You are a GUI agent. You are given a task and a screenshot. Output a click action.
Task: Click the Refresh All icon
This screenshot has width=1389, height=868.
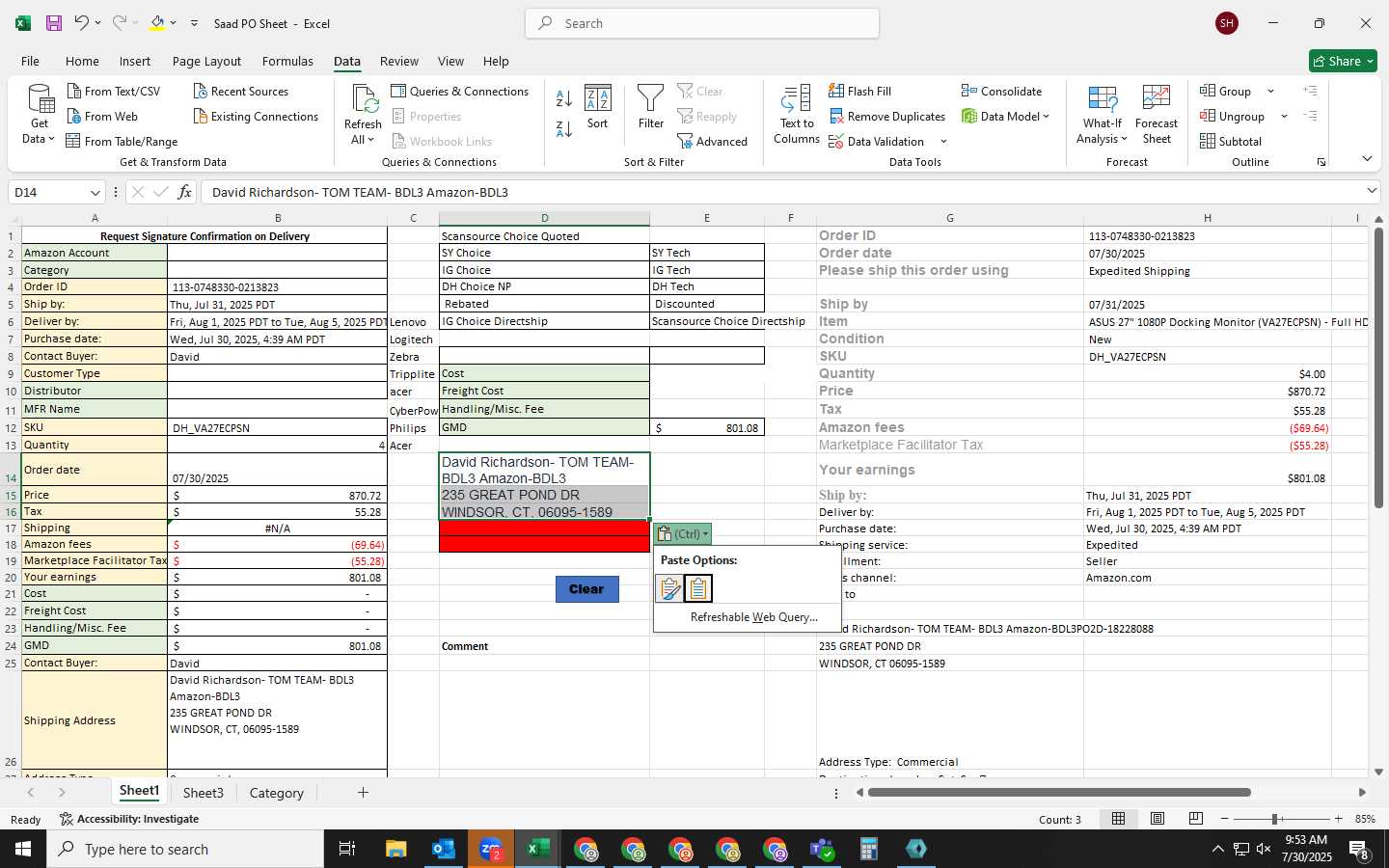364,98
